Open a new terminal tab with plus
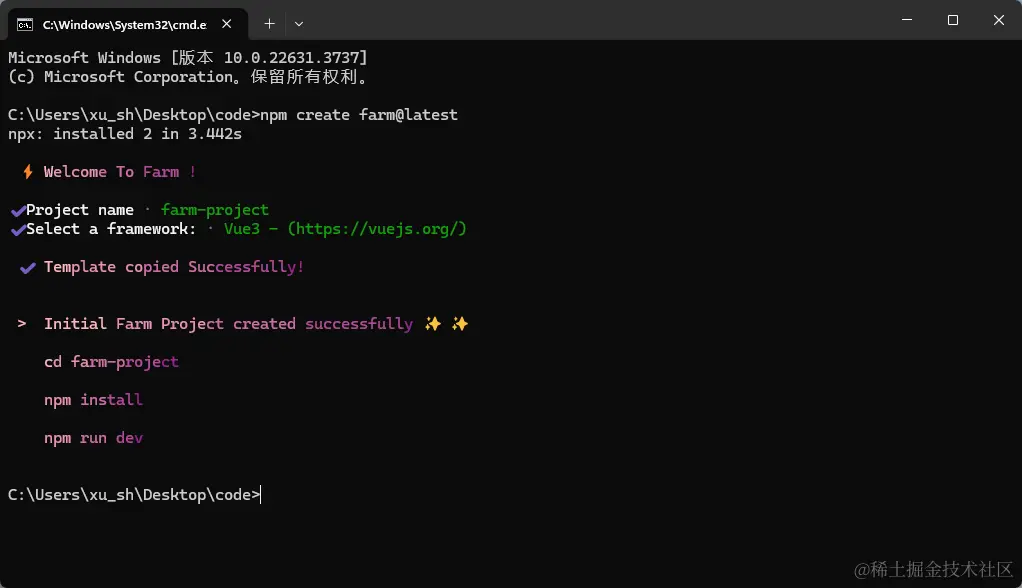Screen dimensions: 1022x588 click(x=269, y=24)
